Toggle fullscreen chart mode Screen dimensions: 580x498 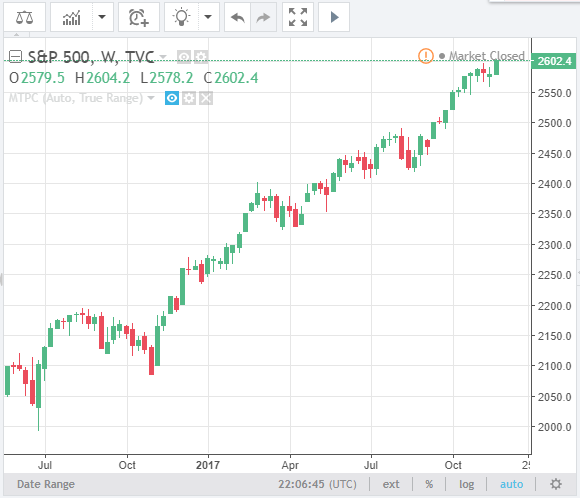[x=298, y=17]
